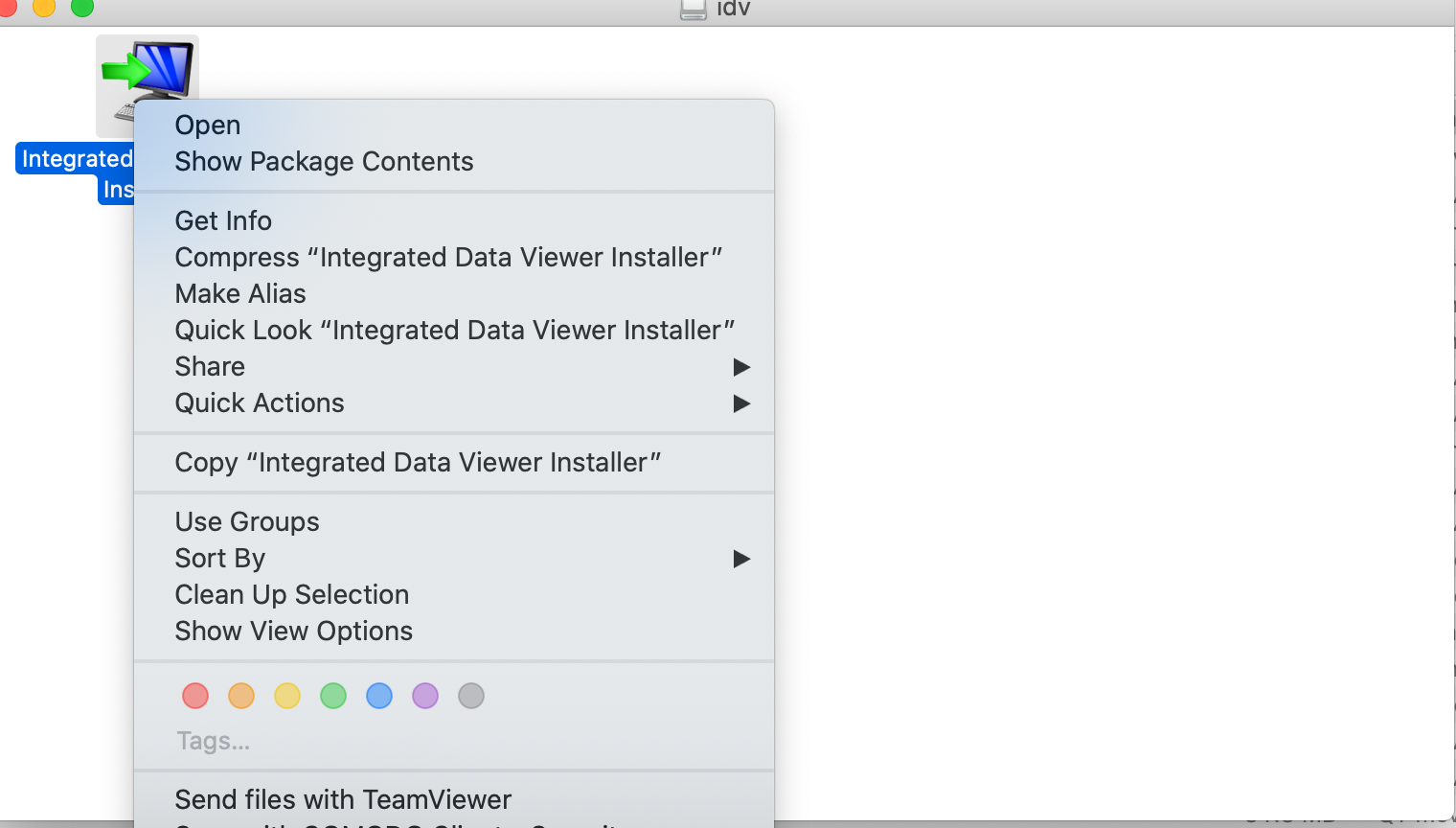Image resolution: width=1456 pixels, height=828 pixels.
Task: Open the Tags… editor
Action: coord(214,742)
